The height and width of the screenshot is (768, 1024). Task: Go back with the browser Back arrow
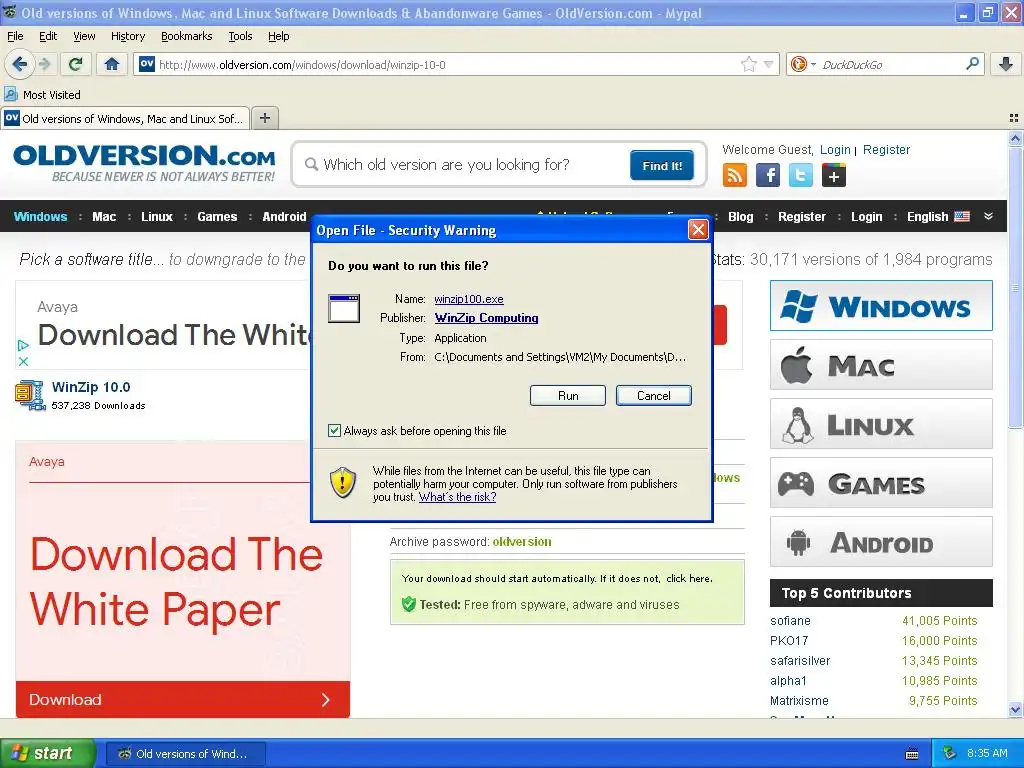[20, 64]
